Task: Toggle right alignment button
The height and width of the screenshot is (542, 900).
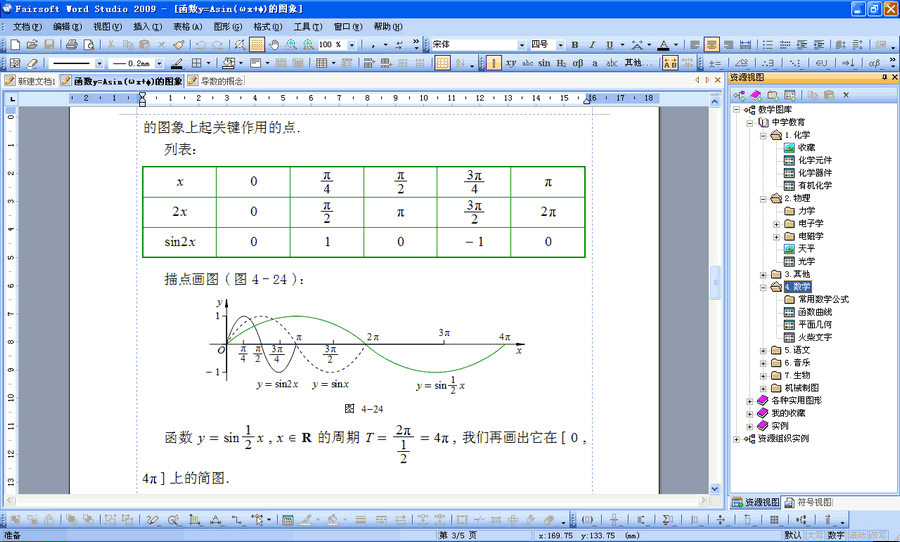Action: click(x=728, y=44)
